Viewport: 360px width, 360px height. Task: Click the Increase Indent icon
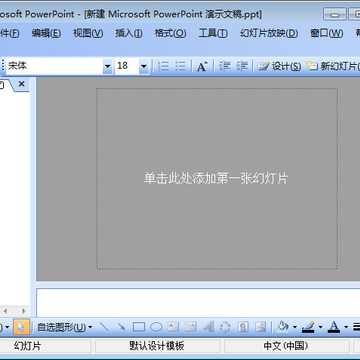click(242, 66)
